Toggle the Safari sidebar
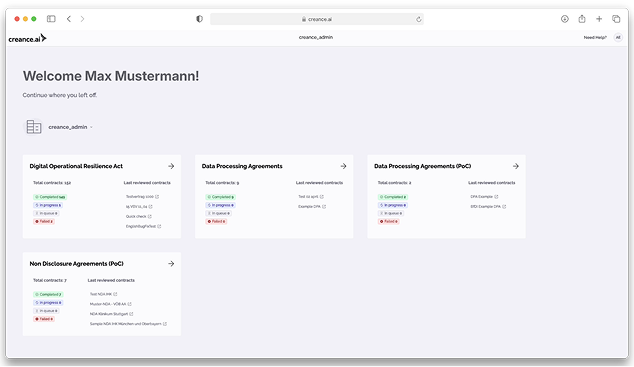 [51, 19]
